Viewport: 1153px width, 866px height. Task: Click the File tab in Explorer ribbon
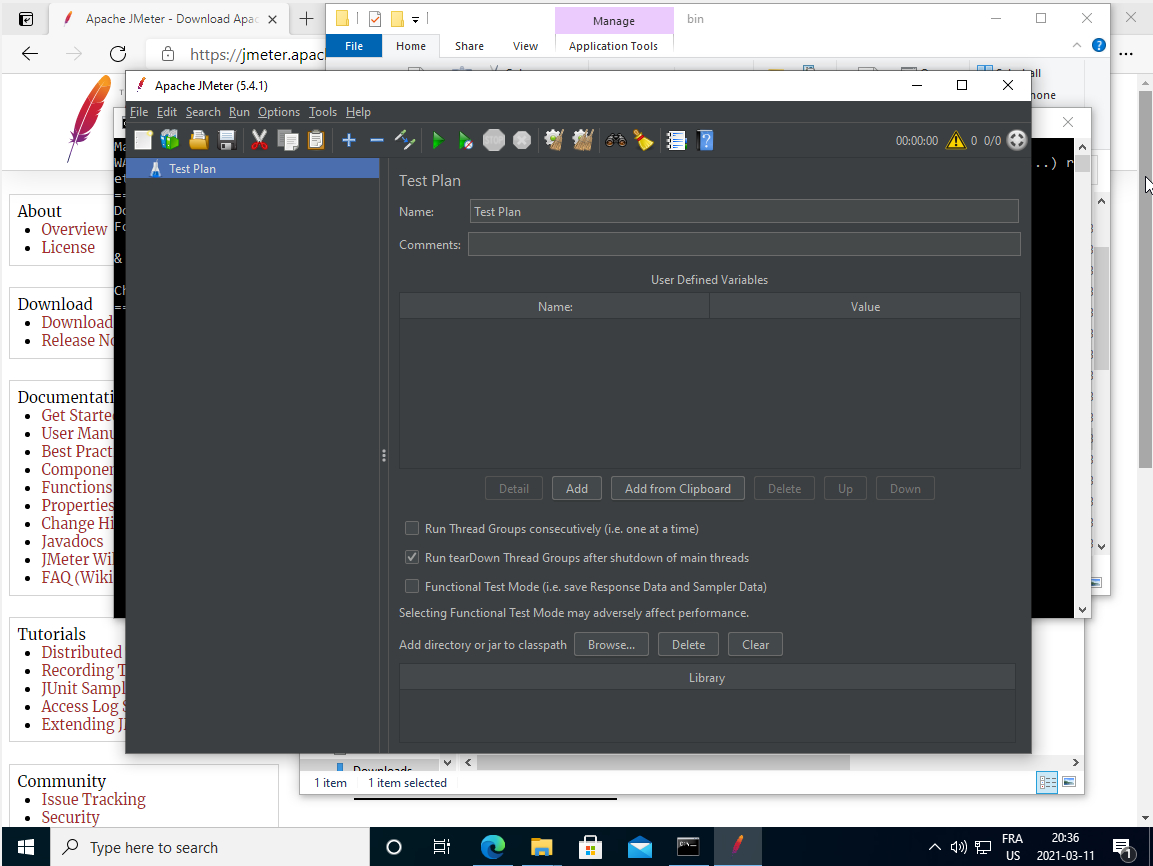[354, 46]
